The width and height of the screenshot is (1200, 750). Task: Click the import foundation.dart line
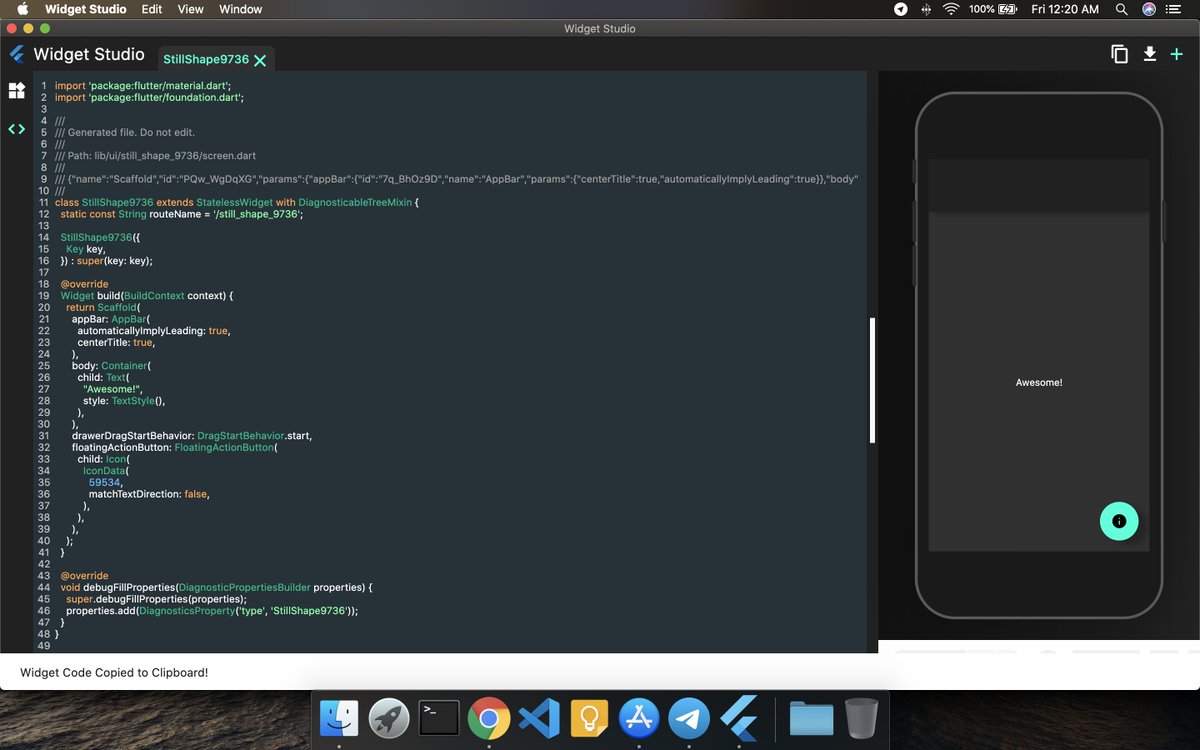pos(149,97)
